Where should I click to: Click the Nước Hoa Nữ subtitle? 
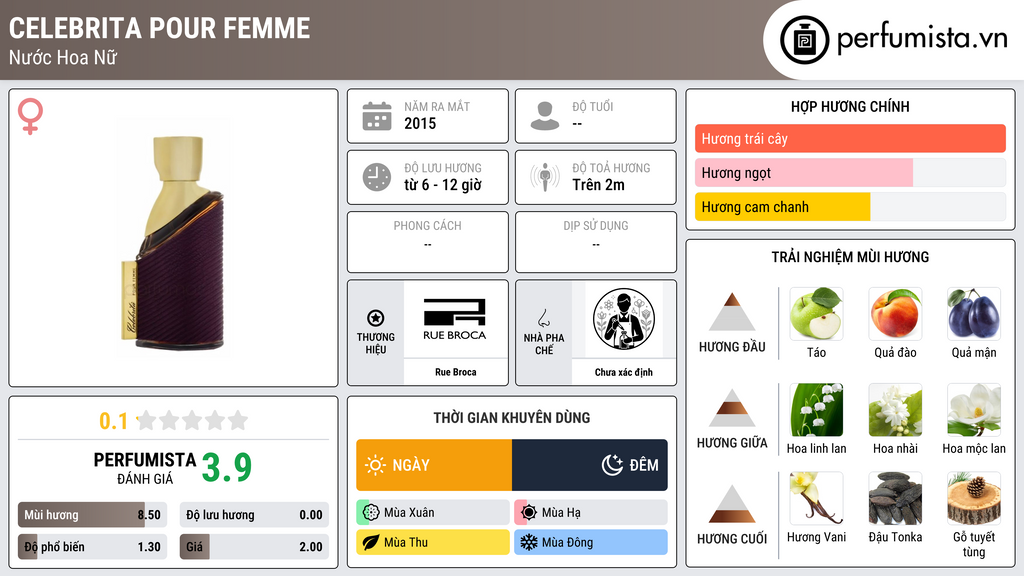63,57
